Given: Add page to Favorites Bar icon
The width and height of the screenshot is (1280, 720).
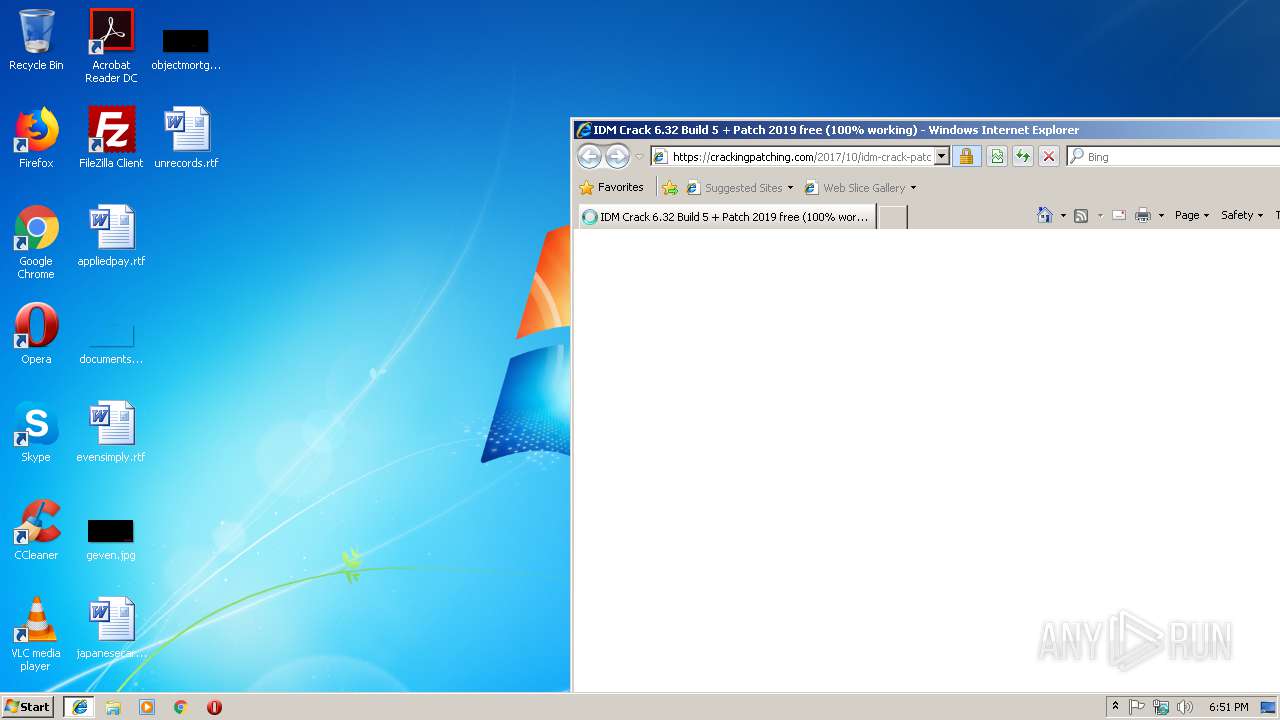Looking at the screenshot, I should [x=670, y=188].
